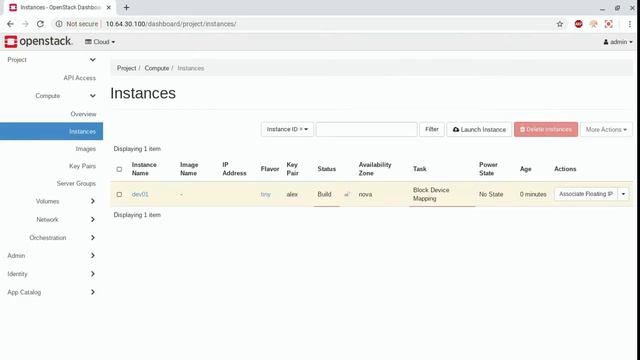Expand the Admin sidebar section
This screenshot has width=640, height=360.
click(93, 256)
